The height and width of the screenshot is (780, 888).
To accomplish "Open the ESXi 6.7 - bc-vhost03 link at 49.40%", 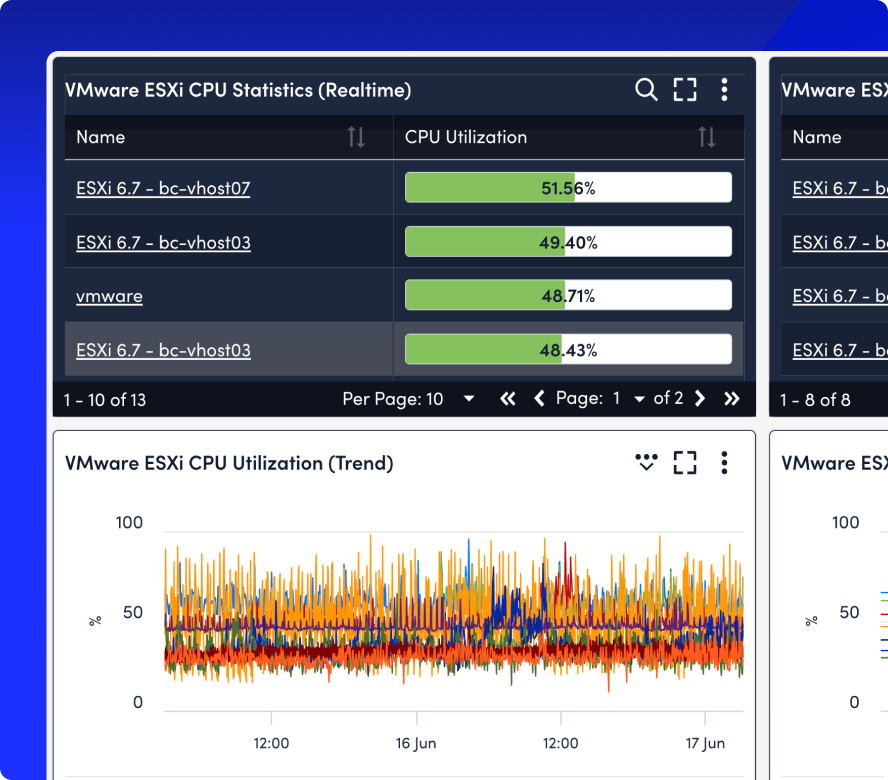I will [x=163, y=242].
